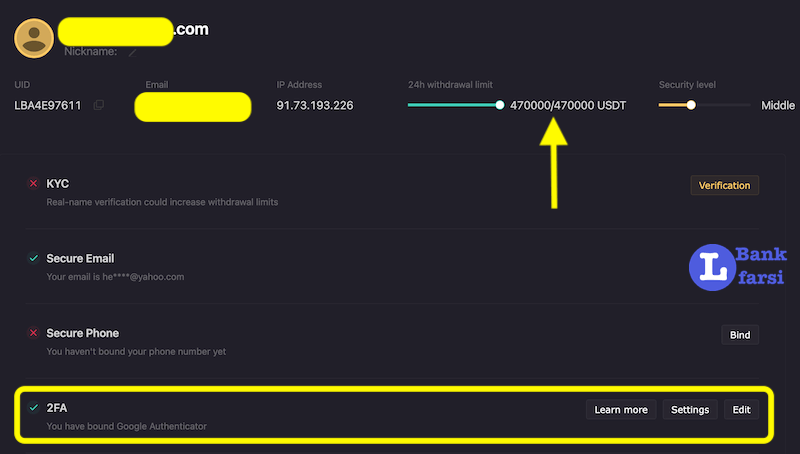Click the pencil icon beside Nickname
The height and width of the screenshot is (454, 800).
pyautogui.click(x=132, y=51)
